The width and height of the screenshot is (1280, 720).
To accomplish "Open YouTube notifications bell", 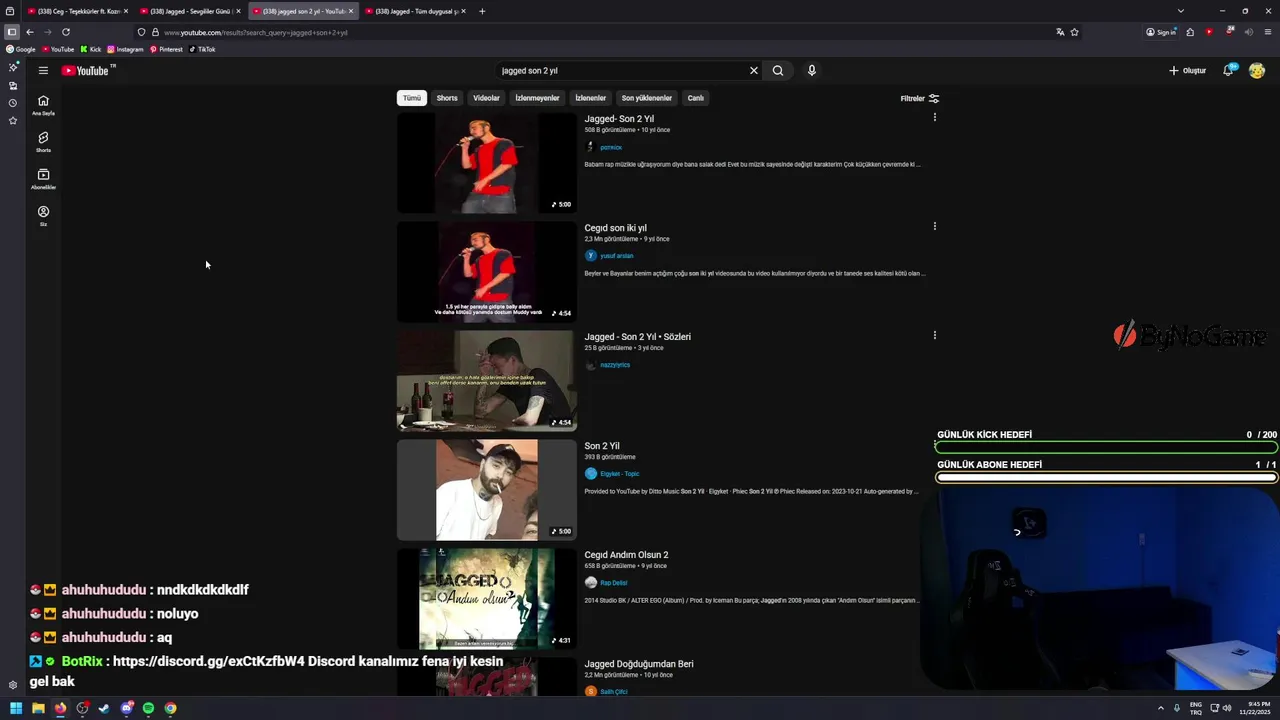I will point(1228,70).
